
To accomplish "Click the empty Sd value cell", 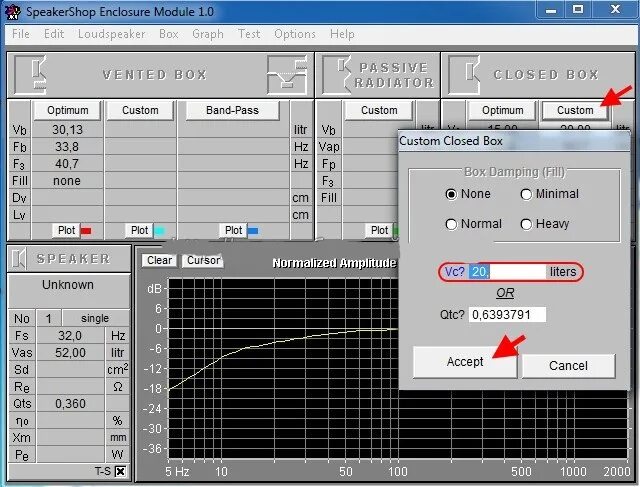I will click(x=70, y=370).
